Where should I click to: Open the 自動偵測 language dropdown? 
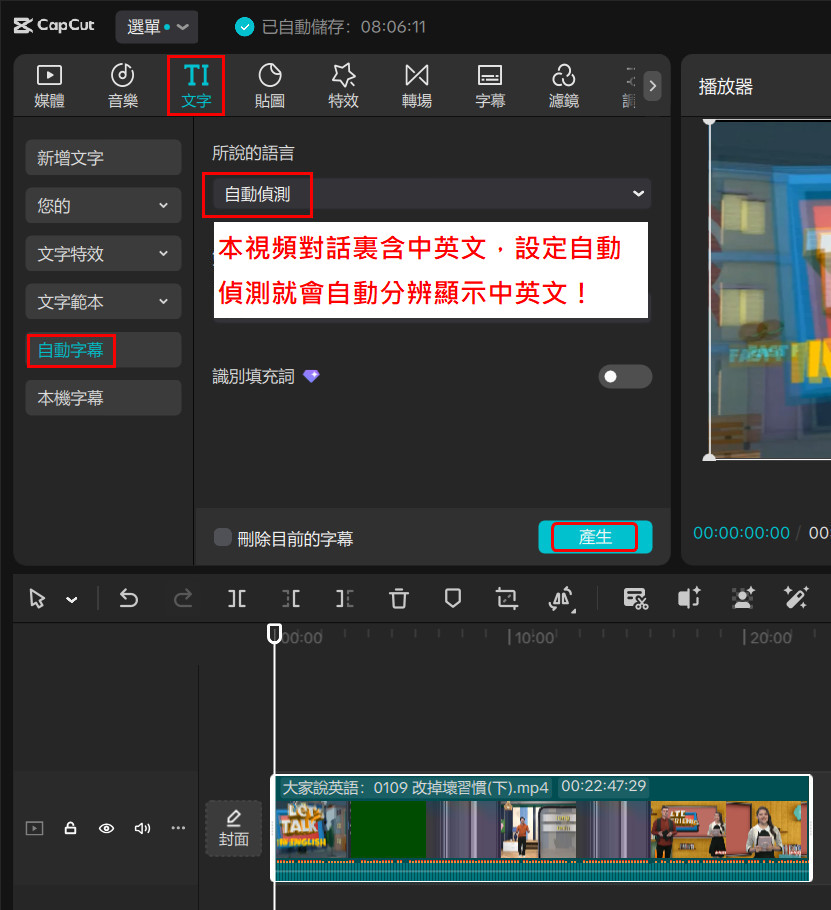428,194
